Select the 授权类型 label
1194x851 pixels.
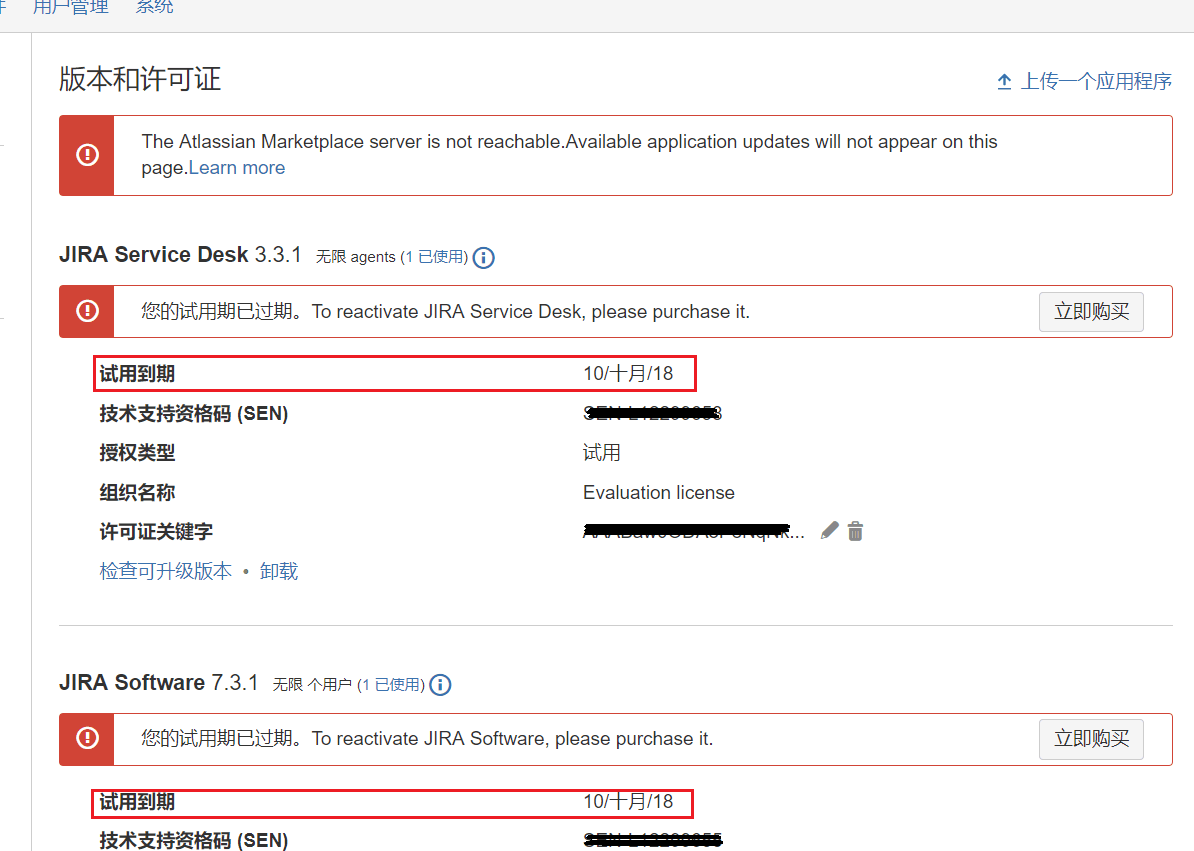click(137, 453)
